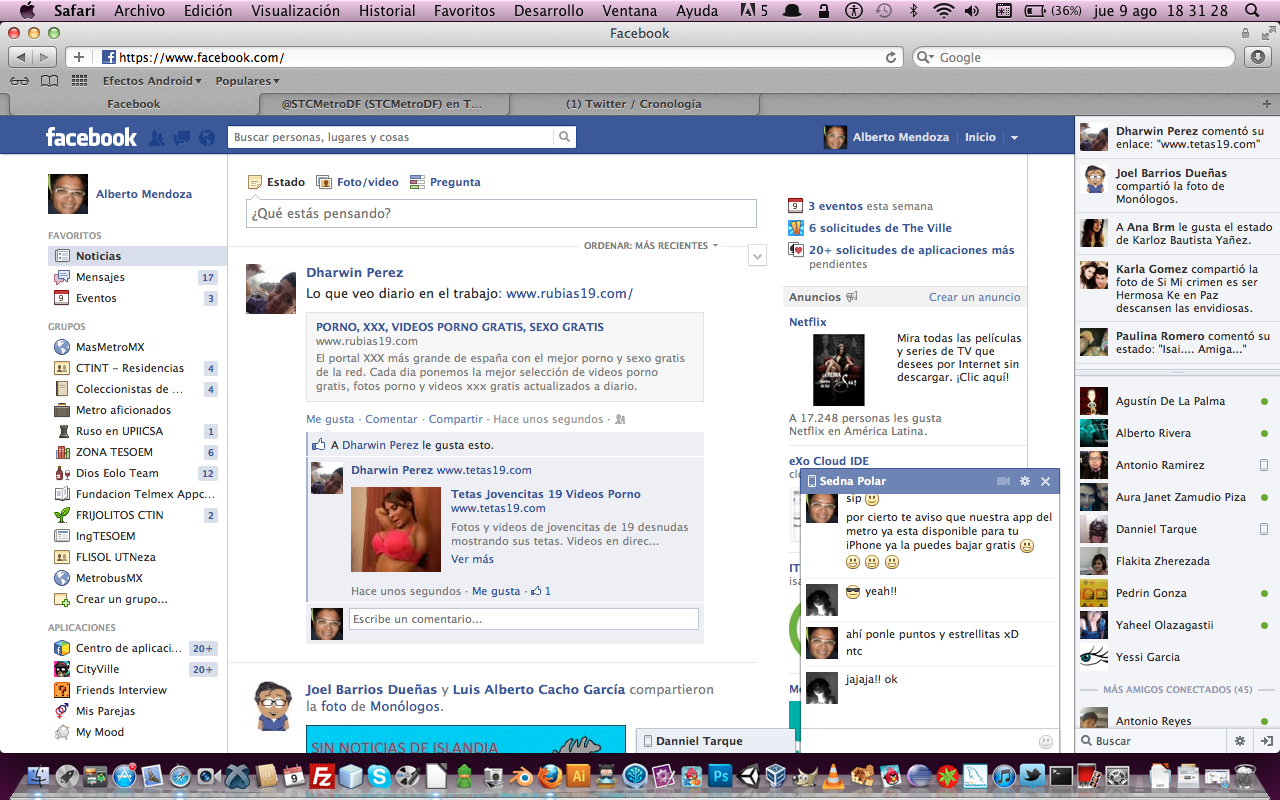Switch to @STCMetroDF Safari tab
This screenshot has width=1280, height=800.
(x=383, y=104)
